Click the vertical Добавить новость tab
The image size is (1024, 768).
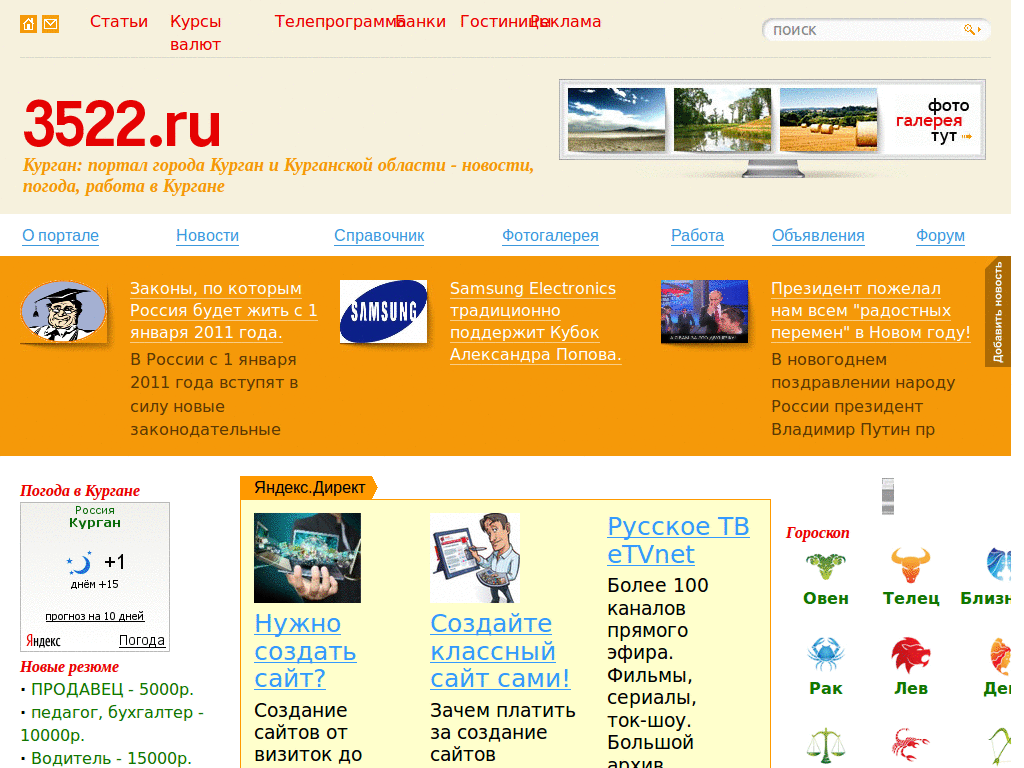pyautogui.click(x=997, y=312)
